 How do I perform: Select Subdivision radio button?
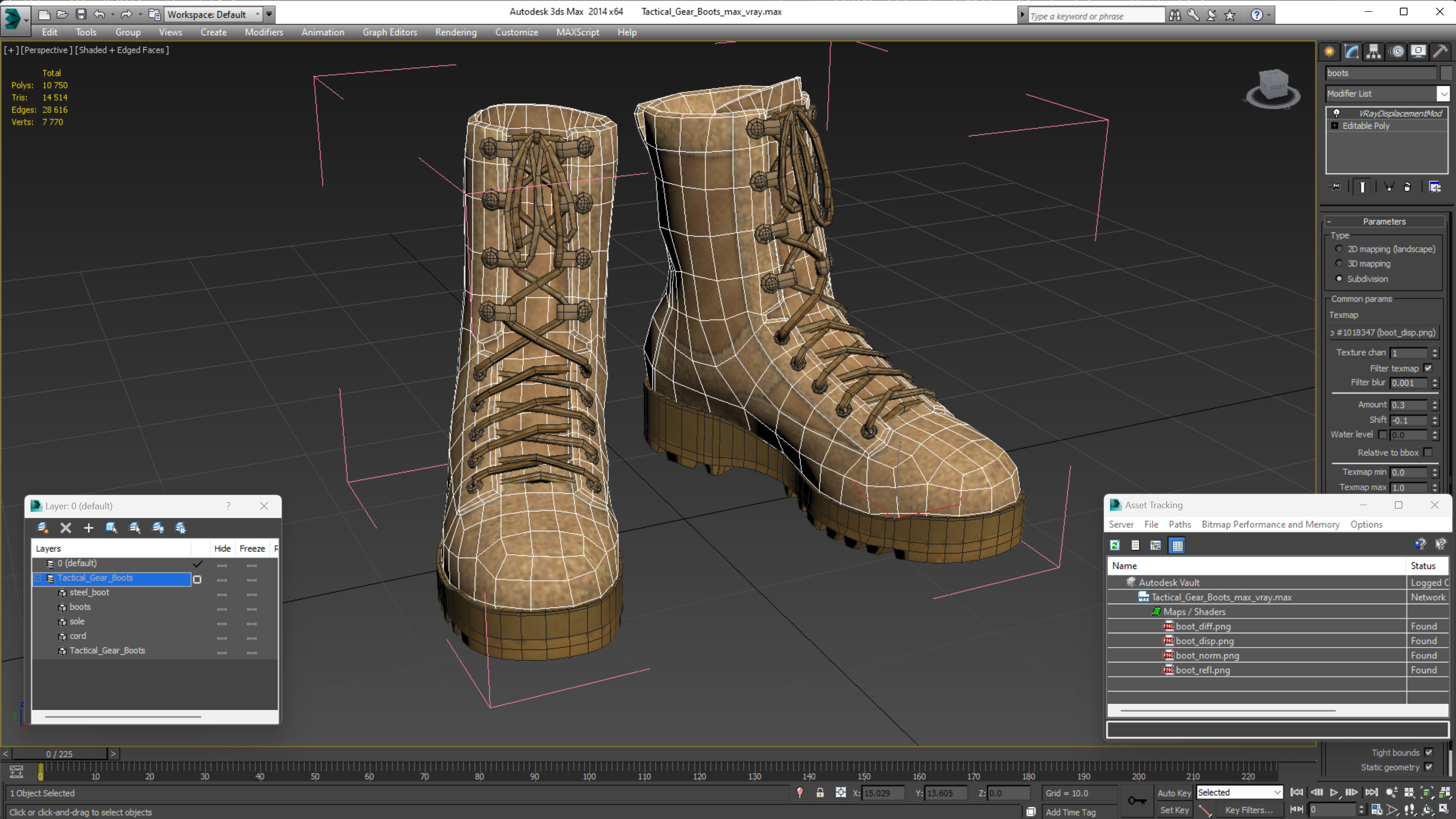click(1339, 279)
